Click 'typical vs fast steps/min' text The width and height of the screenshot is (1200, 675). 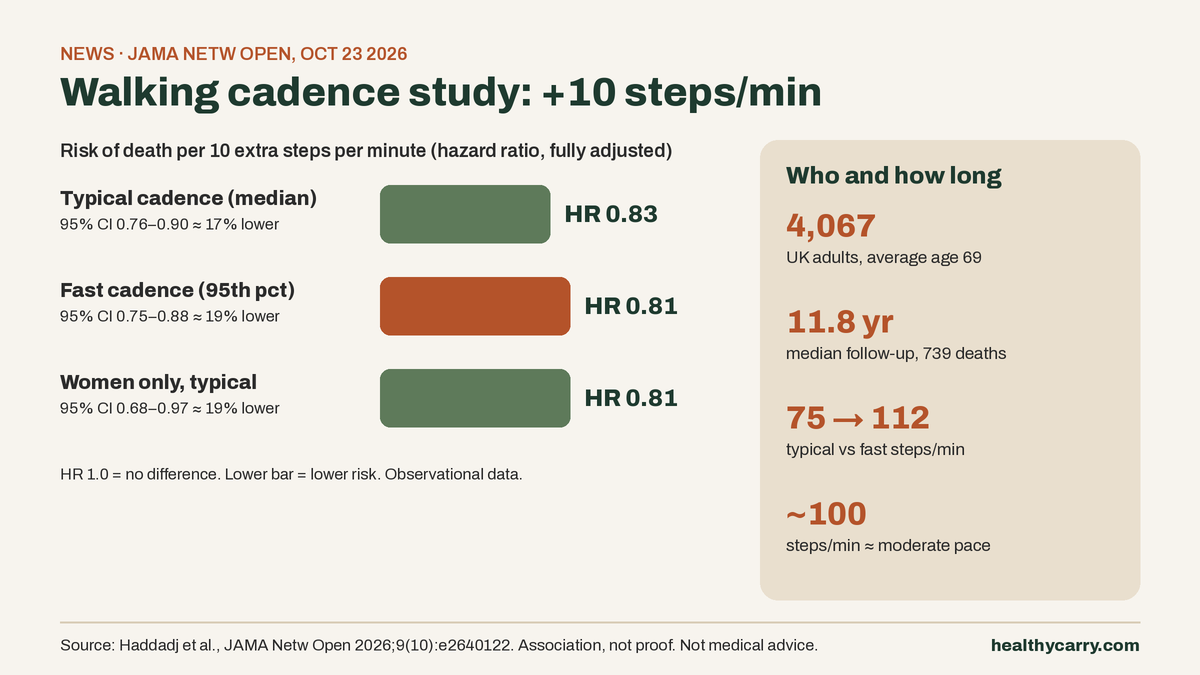875,450
